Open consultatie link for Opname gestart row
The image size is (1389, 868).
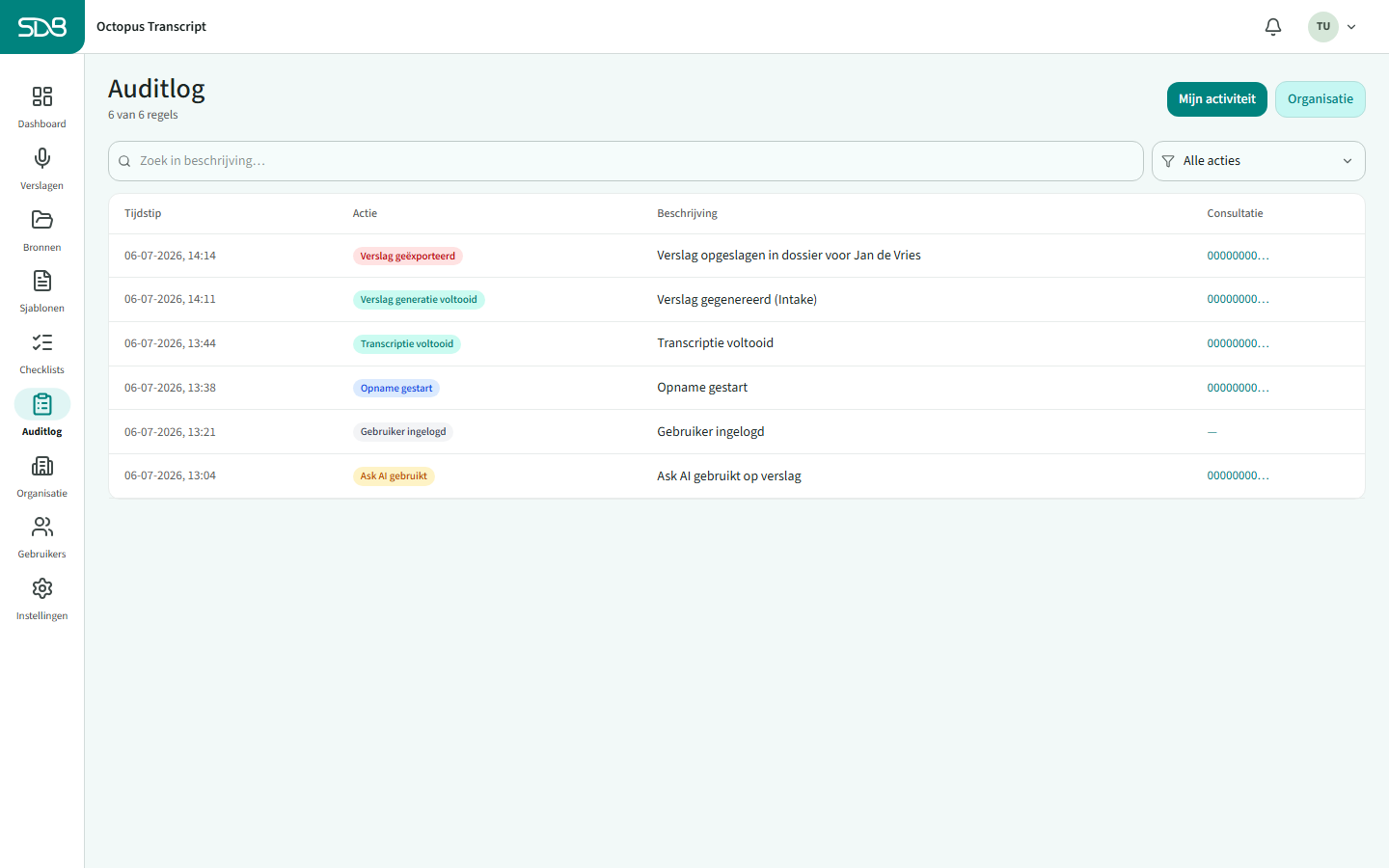(x=1238, y=388)
